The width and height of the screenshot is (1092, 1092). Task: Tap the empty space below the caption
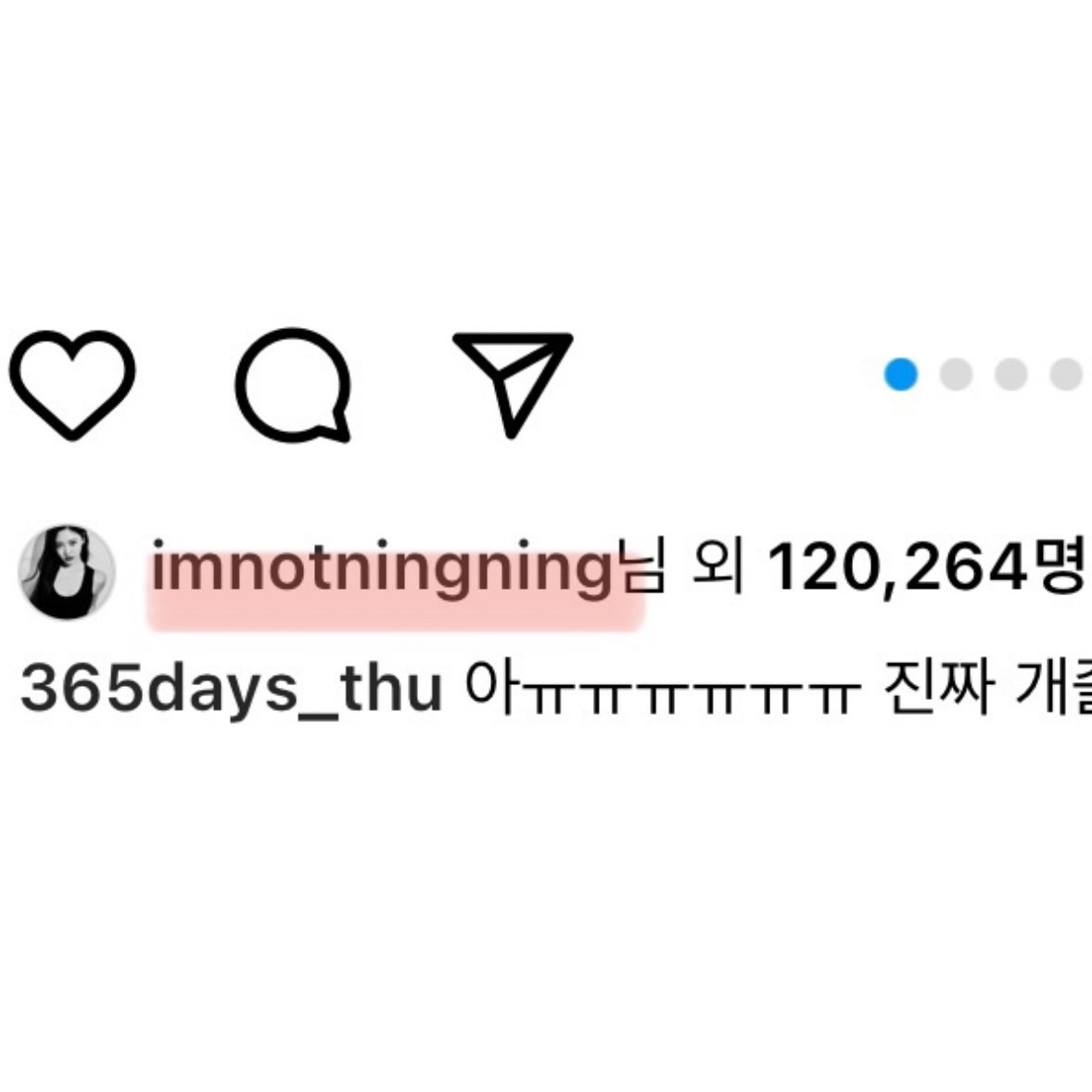[546, 906]
